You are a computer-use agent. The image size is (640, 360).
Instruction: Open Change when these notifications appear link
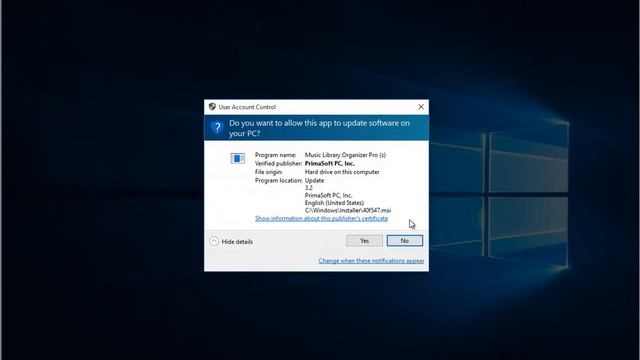pos(371,260)
